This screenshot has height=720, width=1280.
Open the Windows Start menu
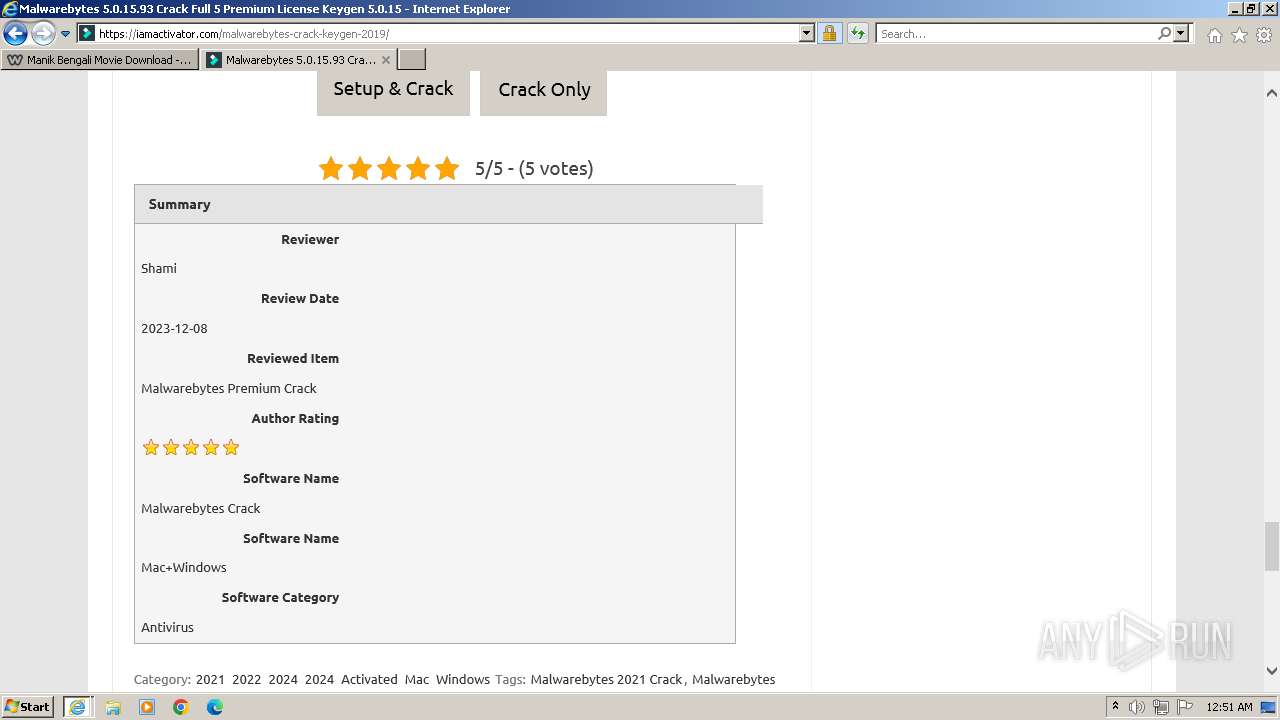point(28,706)
